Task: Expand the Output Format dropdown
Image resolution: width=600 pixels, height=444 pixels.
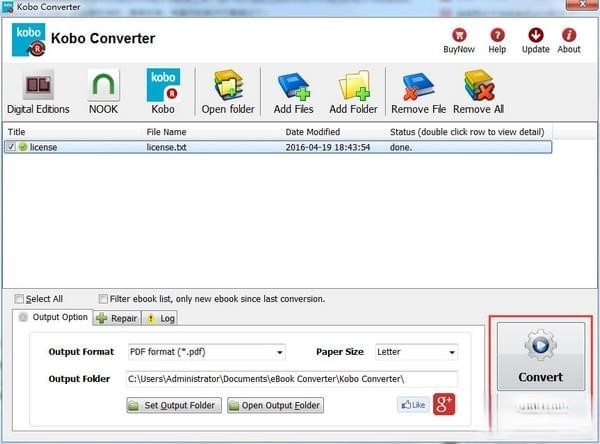Action: click(x=205, y=352)
